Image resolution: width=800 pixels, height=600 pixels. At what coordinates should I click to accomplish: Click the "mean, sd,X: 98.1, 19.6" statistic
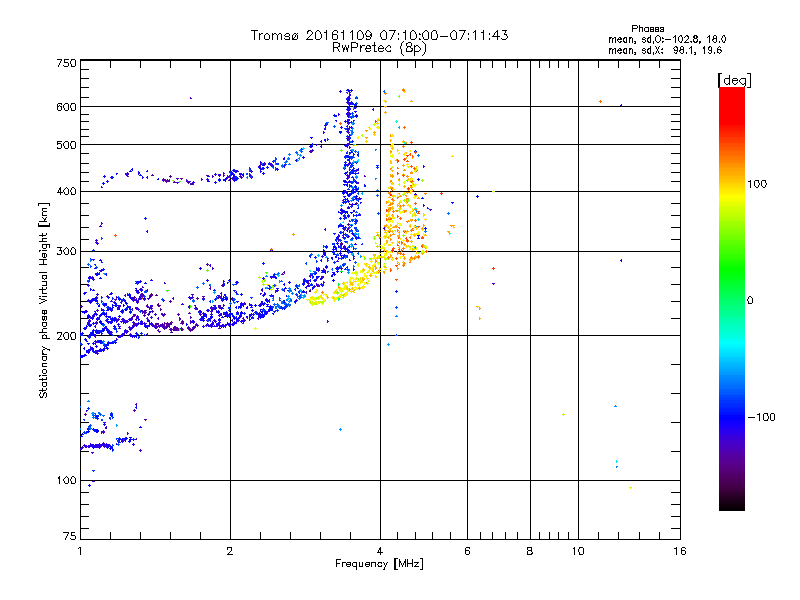pyautogui.click(x=665, y=50)
